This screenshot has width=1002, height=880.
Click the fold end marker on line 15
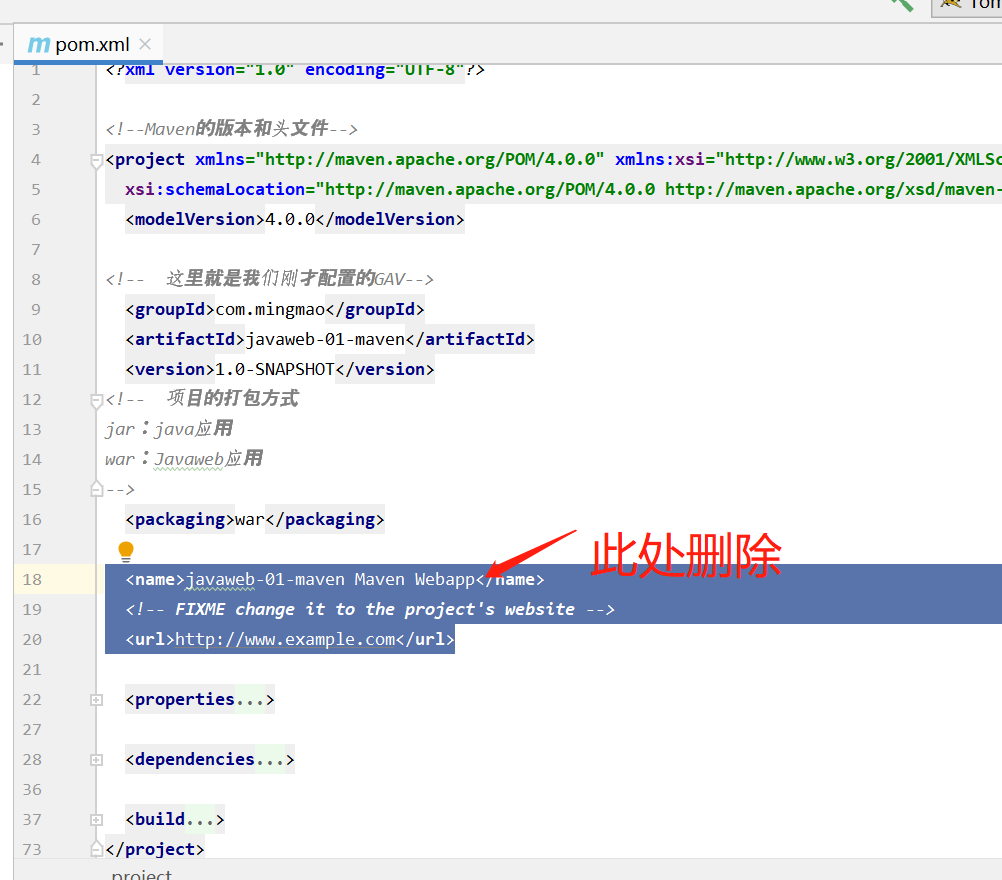(x=96, y=490)
